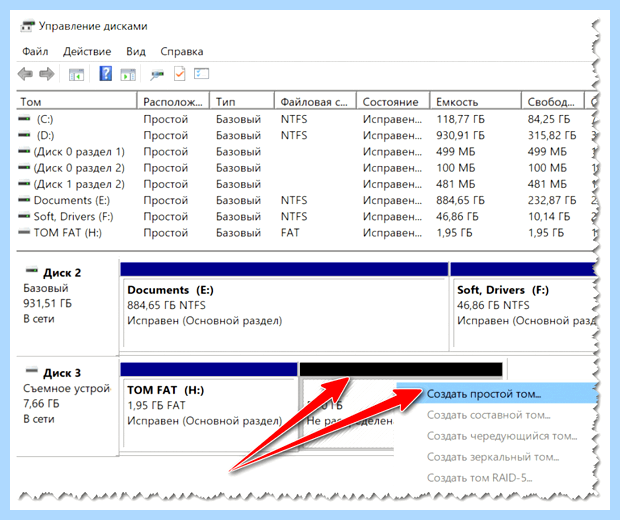Select the (D:) volume row name
Image resolution: width=620 pixels, height=520 pixels.
coord(45,135)
